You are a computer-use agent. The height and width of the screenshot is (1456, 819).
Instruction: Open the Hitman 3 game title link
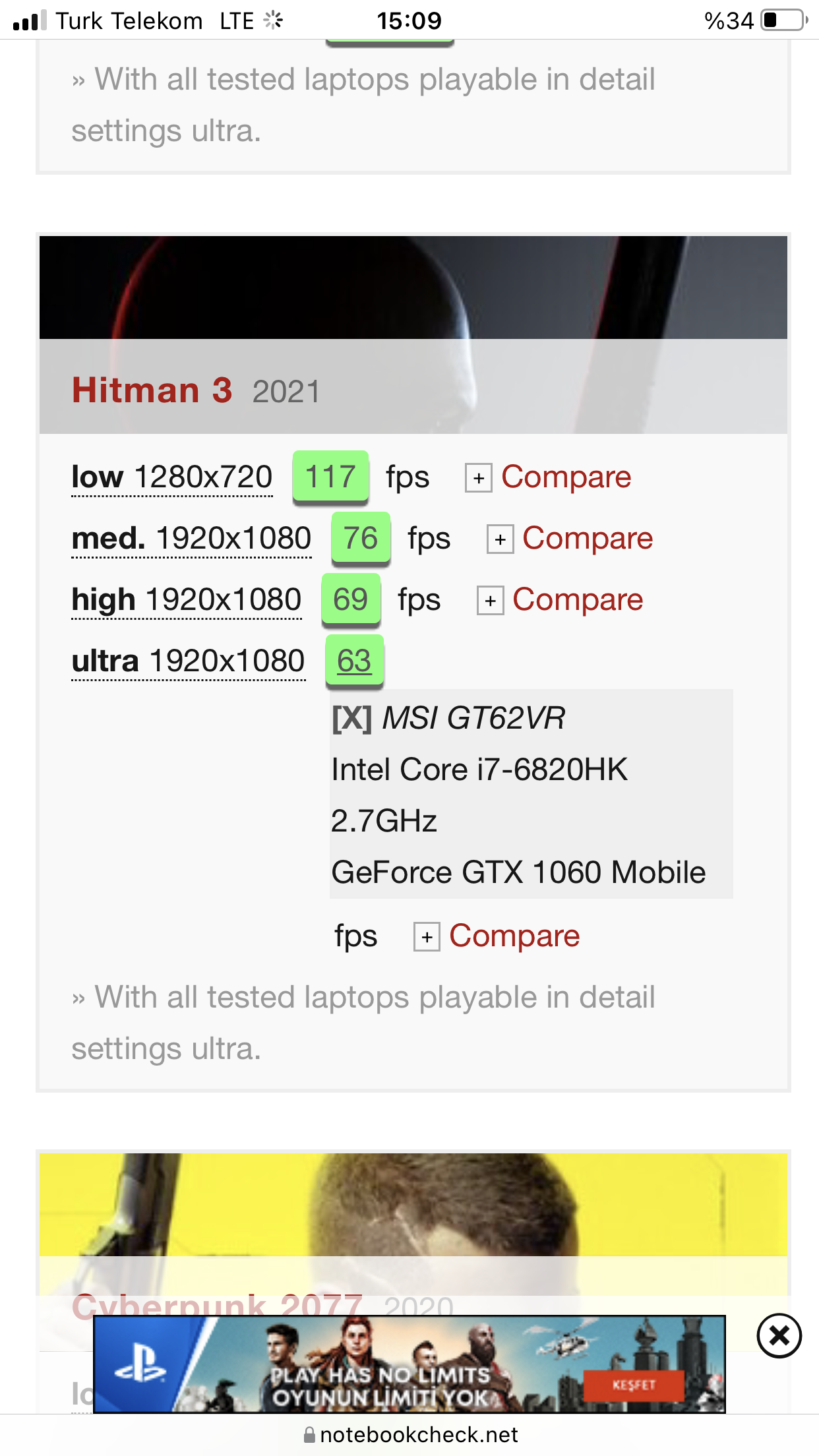152,390
